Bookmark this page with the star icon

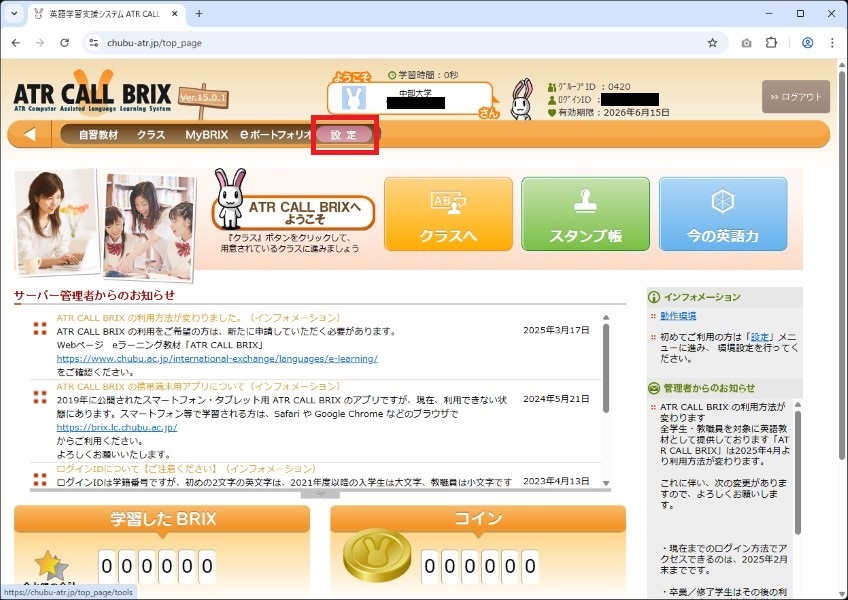[712, 43]
